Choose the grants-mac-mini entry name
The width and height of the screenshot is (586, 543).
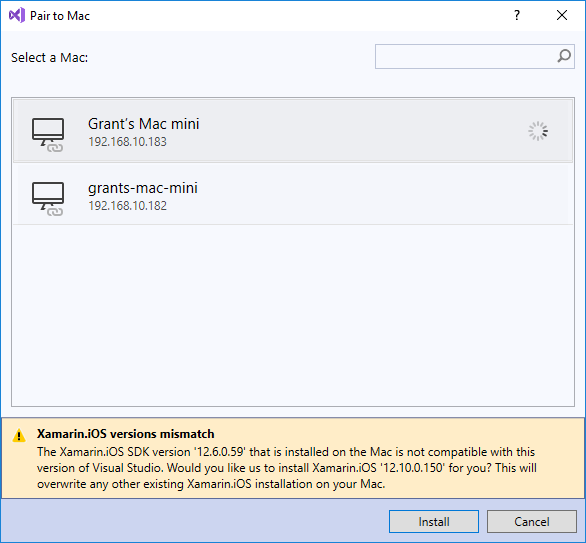[x=143, y=188]
